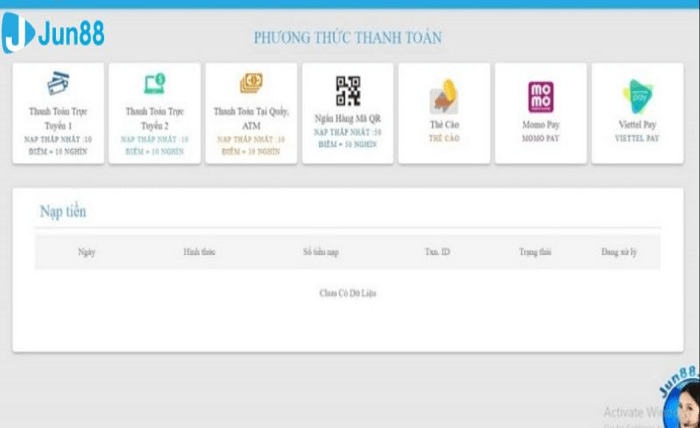Choose the Momo Pay logo icon
The width and height of the screenshot is (700, 428).
click(x=541, y=97)
